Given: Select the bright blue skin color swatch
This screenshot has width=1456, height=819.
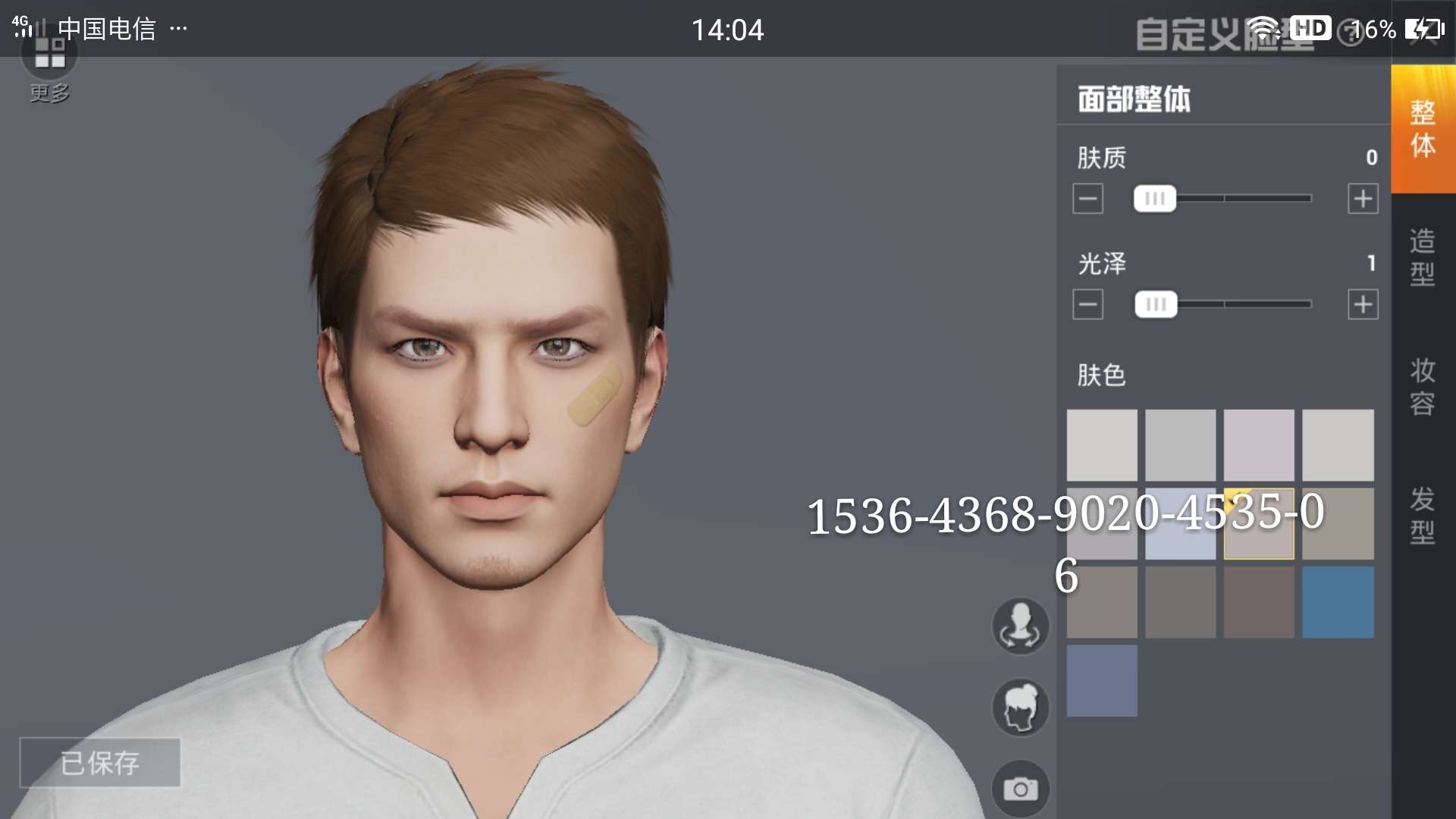Looking at the screenshot, I should click(1338, 602).
